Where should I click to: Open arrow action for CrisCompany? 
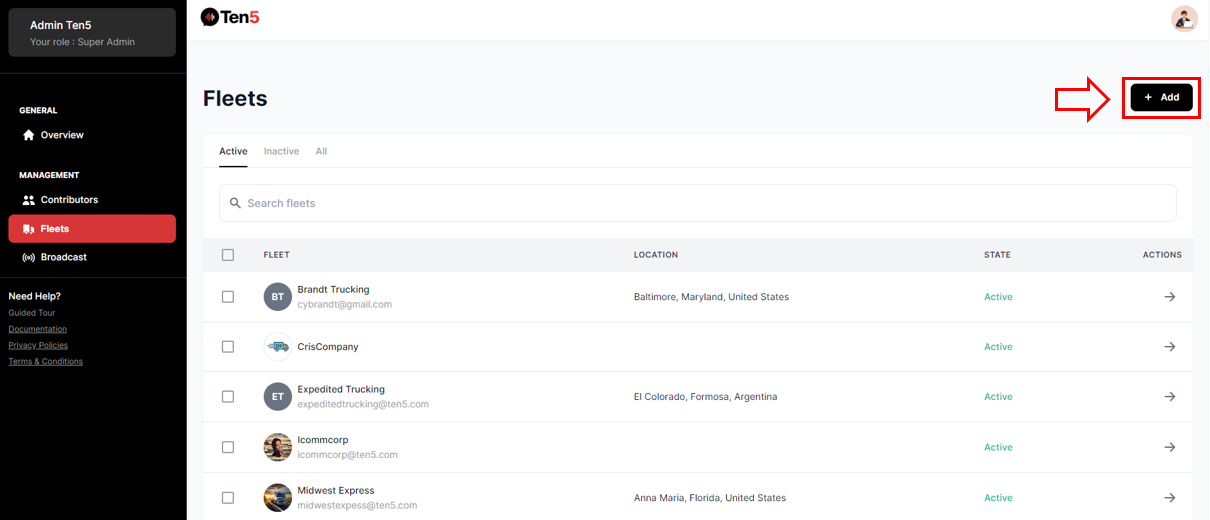pyautogui.click(x=1169, y=347)
